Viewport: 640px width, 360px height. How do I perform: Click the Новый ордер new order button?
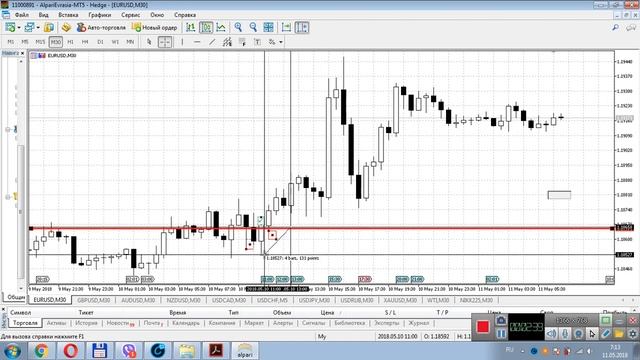[154, 27]
